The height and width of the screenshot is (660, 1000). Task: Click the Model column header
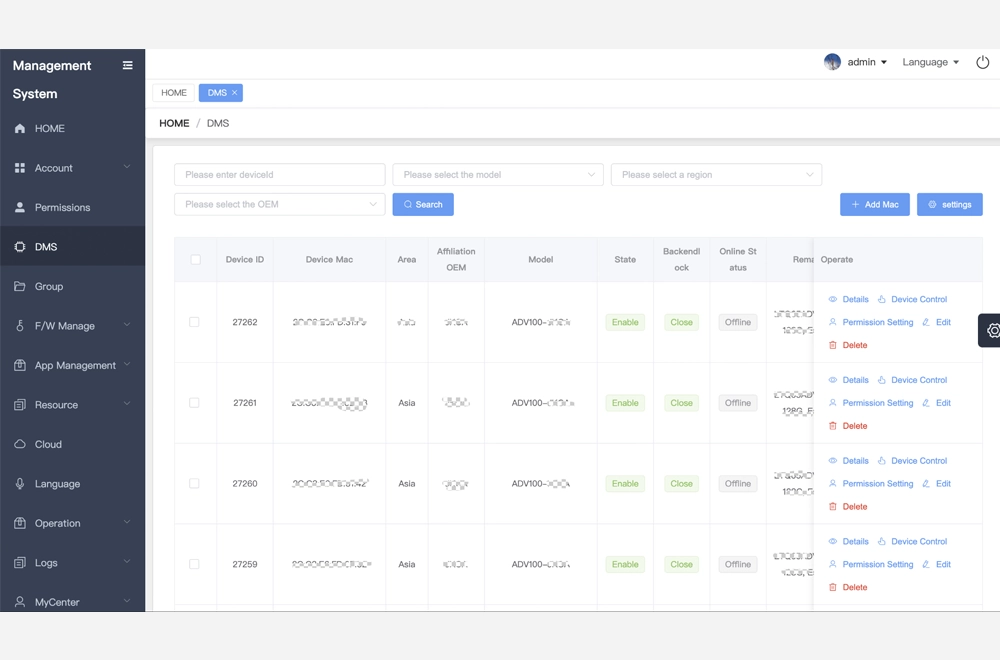(541, 260)
